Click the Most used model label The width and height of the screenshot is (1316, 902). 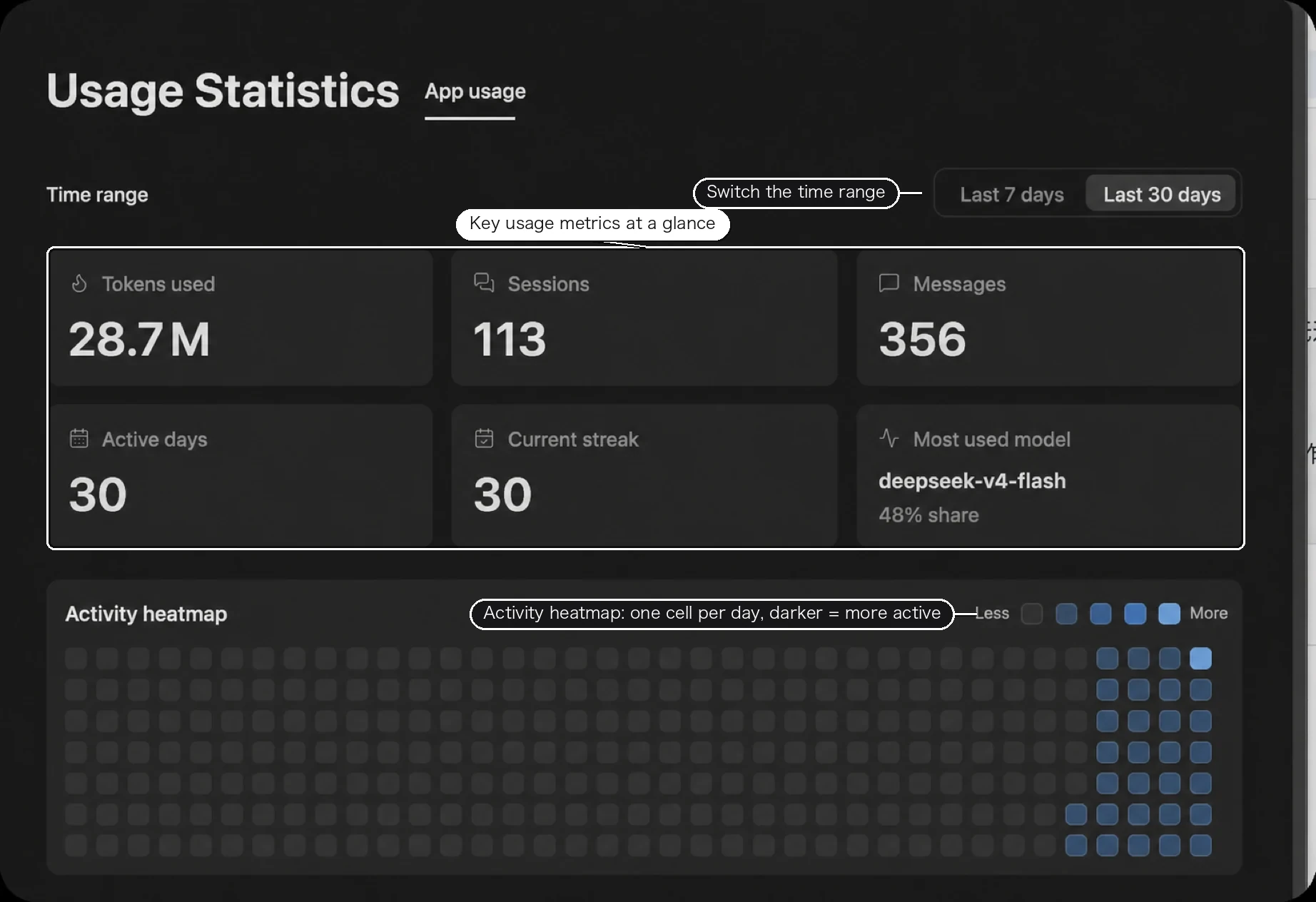(992, 440)
